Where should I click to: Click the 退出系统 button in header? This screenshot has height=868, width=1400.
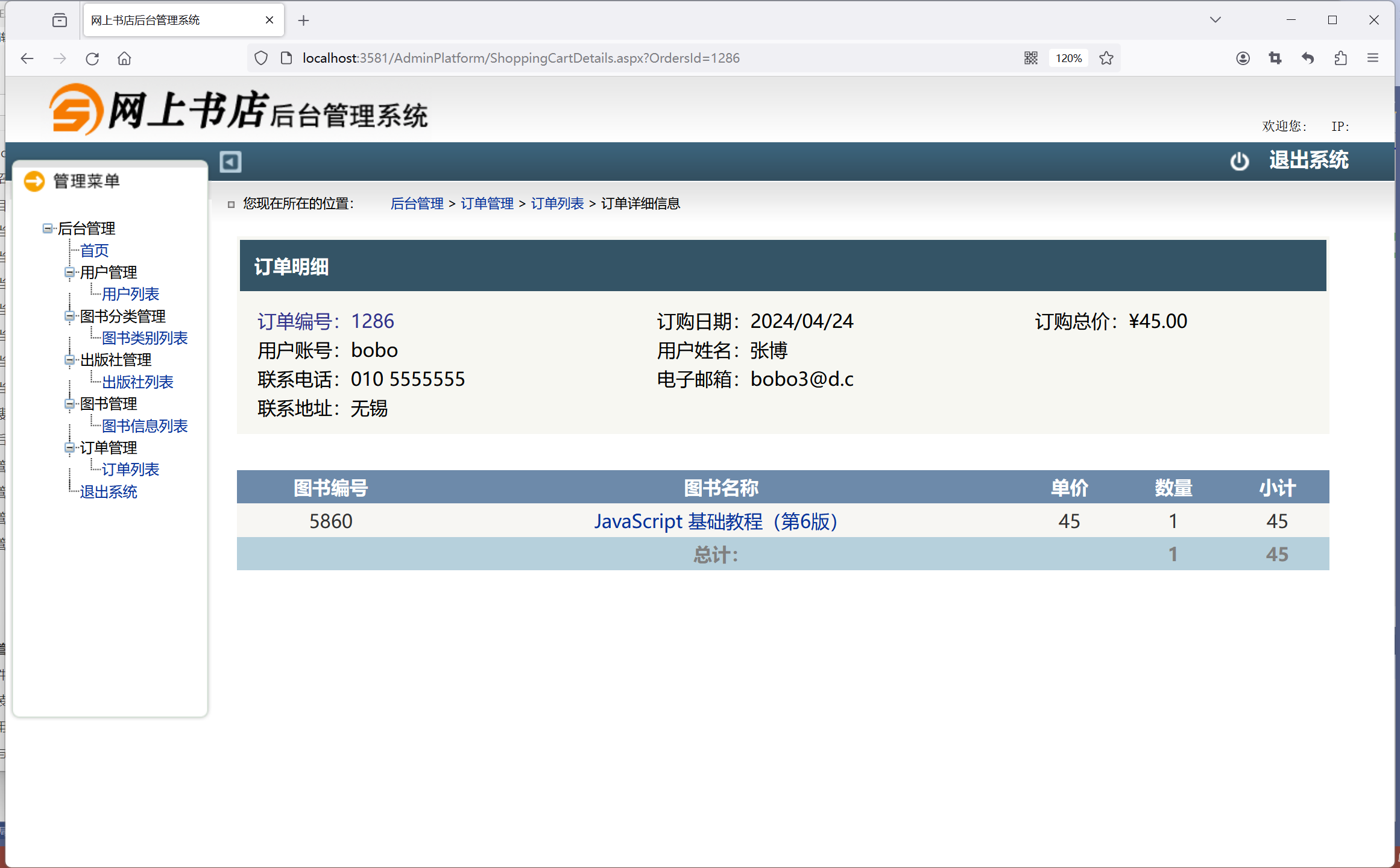coord(1308,160)
